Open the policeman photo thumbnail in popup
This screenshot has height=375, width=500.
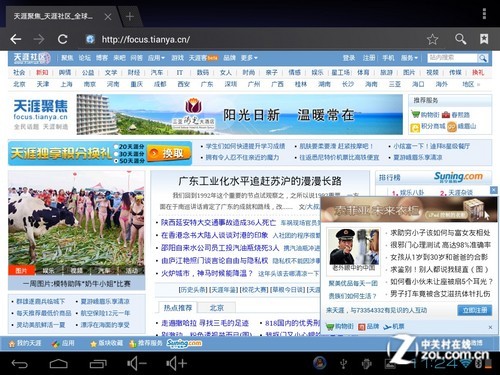[353, 246]
